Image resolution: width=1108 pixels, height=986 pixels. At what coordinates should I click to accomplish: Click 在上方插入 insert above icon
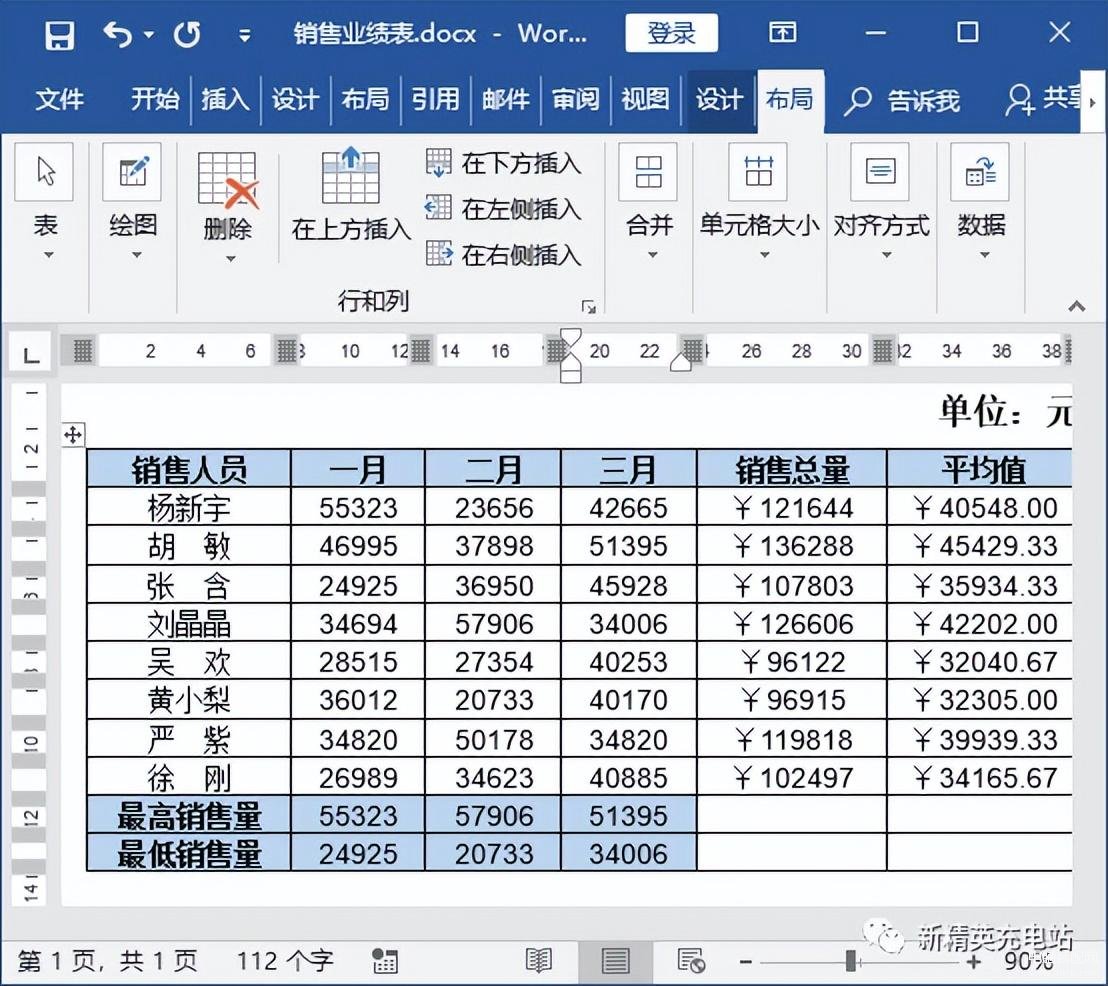(351, 175)
